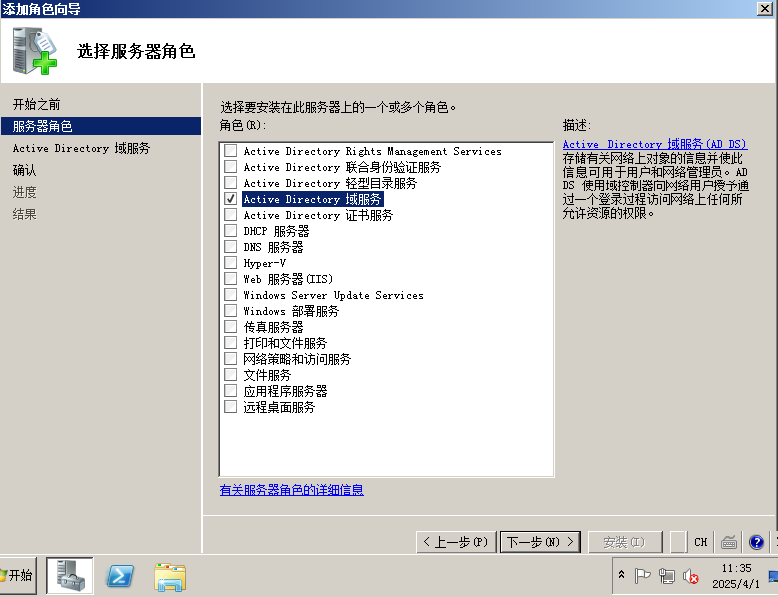Open Active Directory 域服务 sidebar step
This screenshot has height=597, width=778.
click(81, 148)
